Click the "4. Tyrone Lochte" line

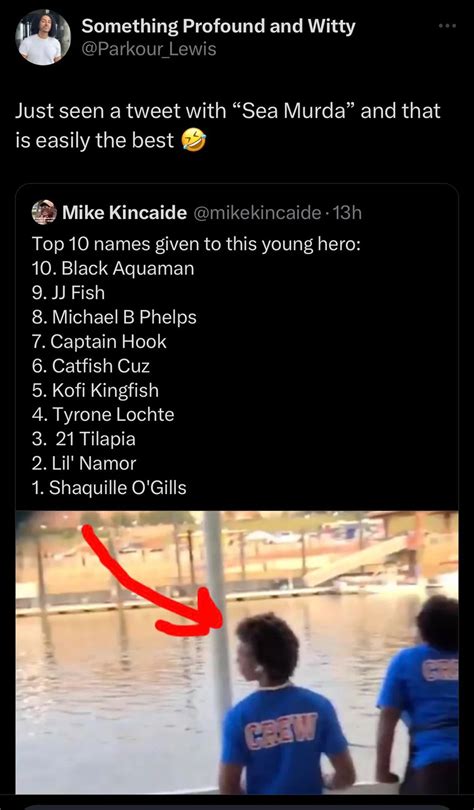[103, 415]
